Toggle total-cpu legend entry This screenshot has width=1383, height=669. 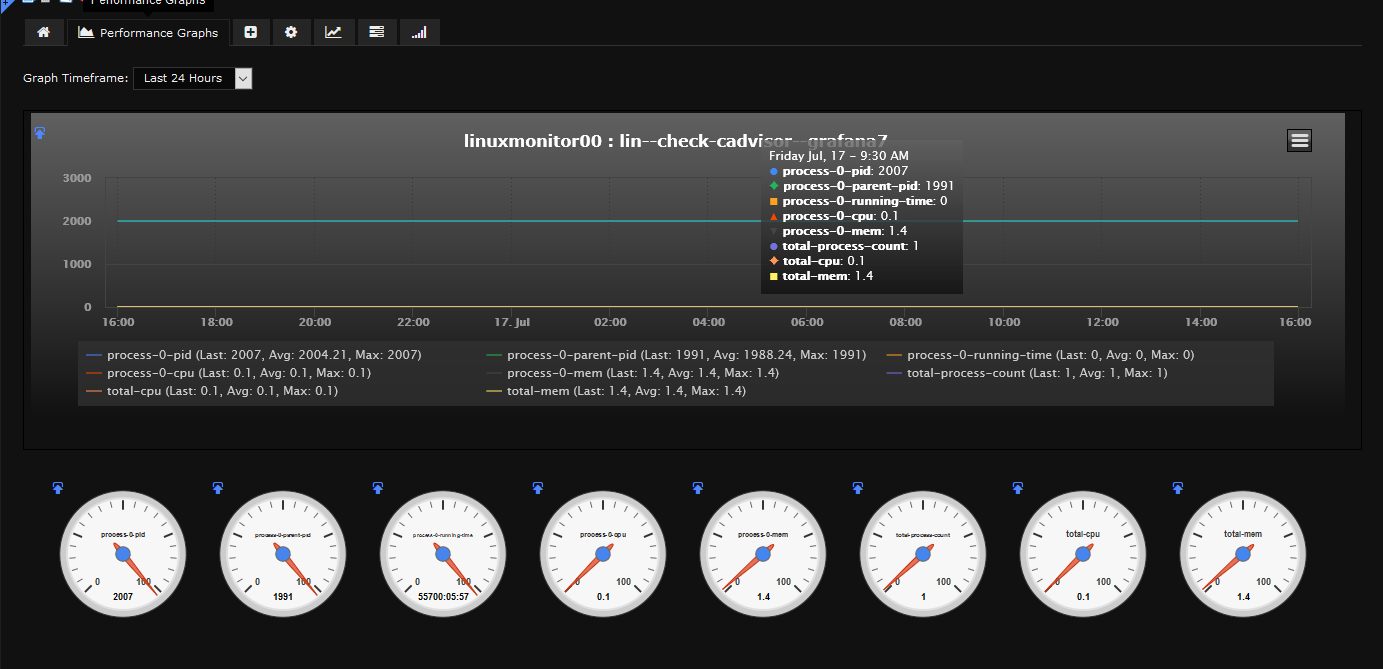pyautogui.click(x=222, y=391)
